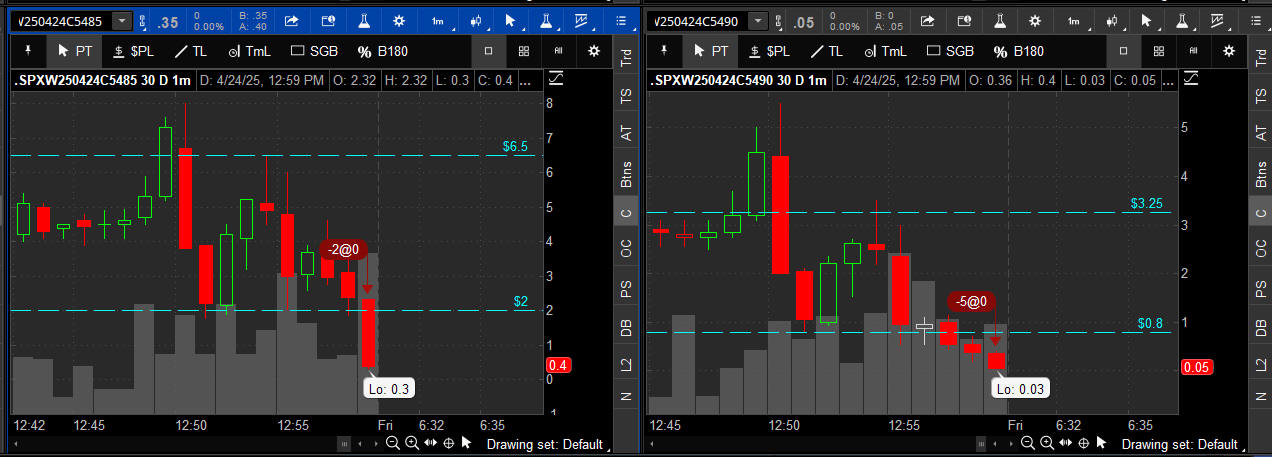Select TmL time level tool in C5485 chart
Image resolution: width=1272 pixels, height=457 pixels.
click(x=249, y=50)
